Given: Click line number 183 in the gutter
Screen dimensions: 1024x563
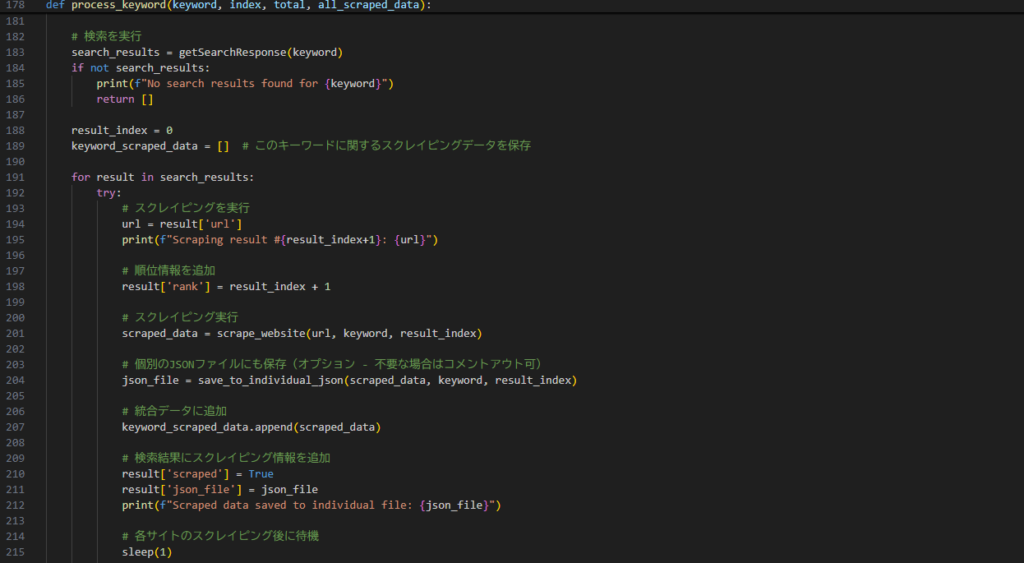Looking at the screenshot, I should tap(15, 52).
